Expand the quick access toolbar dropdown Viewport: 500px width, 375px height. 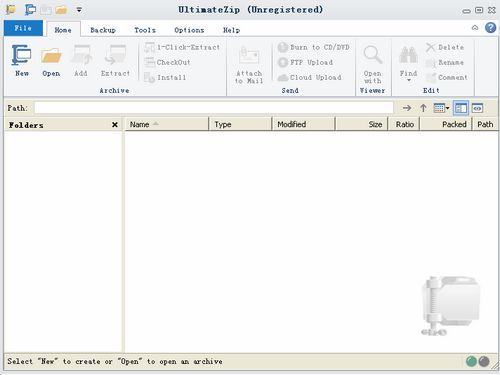pos(79,10)
